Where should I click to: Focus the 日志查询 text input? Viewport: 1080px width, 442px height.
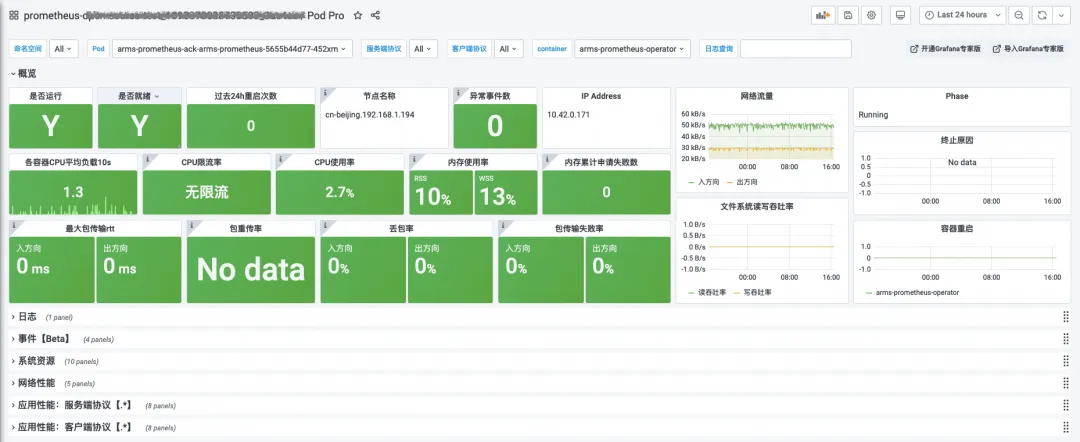click(796, 49)
